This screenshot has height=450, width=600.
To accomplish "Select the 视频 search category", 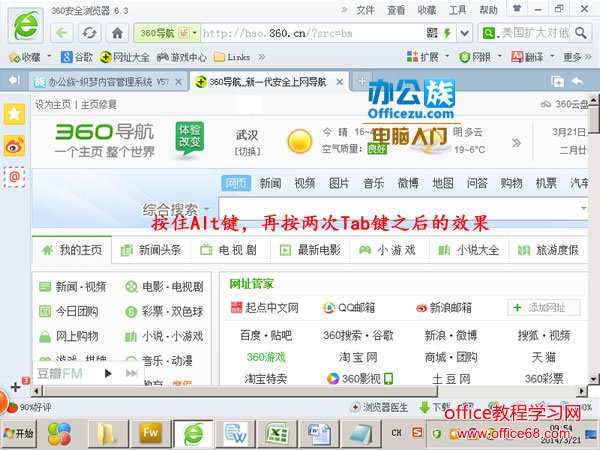I will [x=305, y=183].
